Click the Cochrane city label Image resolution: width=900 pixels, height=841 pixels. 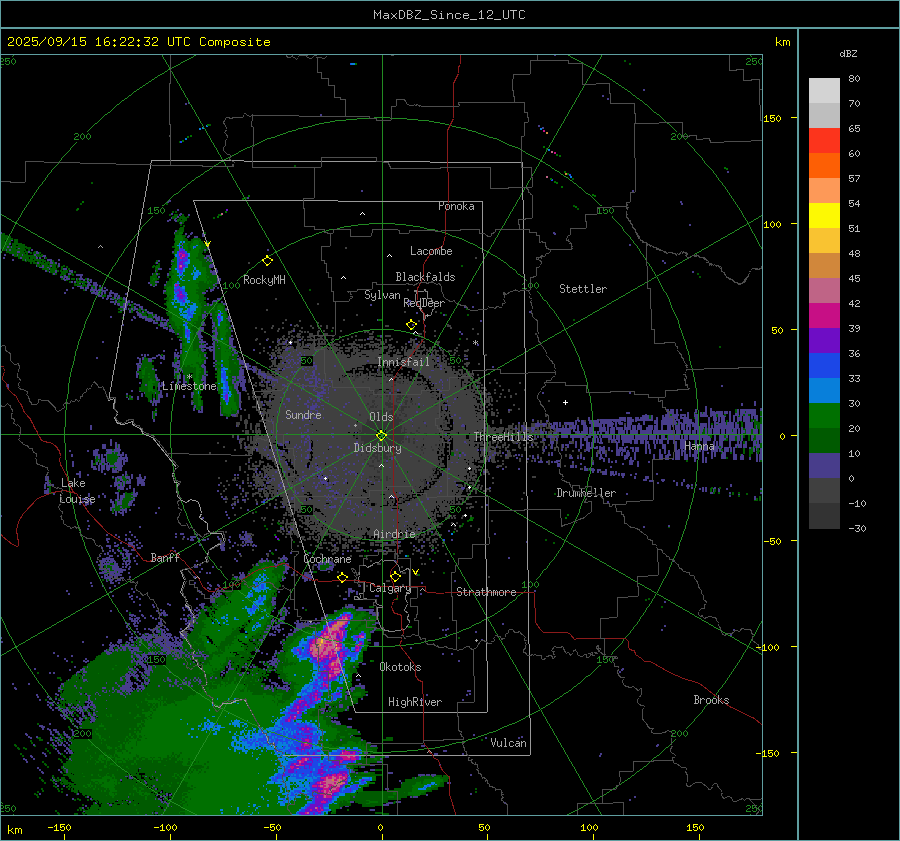[x=327, y=559]
